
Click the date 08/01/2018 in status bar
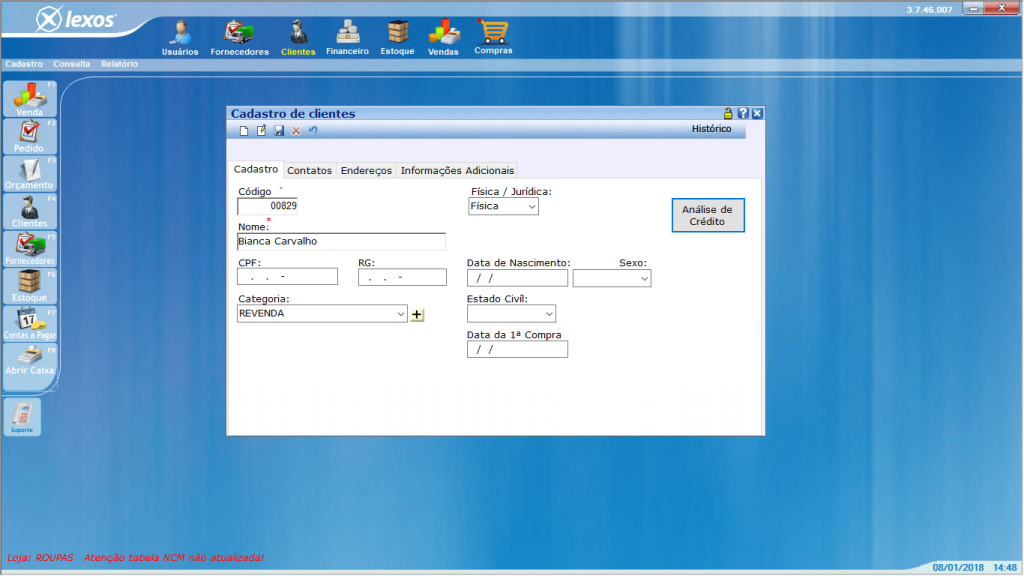(958, 568)
